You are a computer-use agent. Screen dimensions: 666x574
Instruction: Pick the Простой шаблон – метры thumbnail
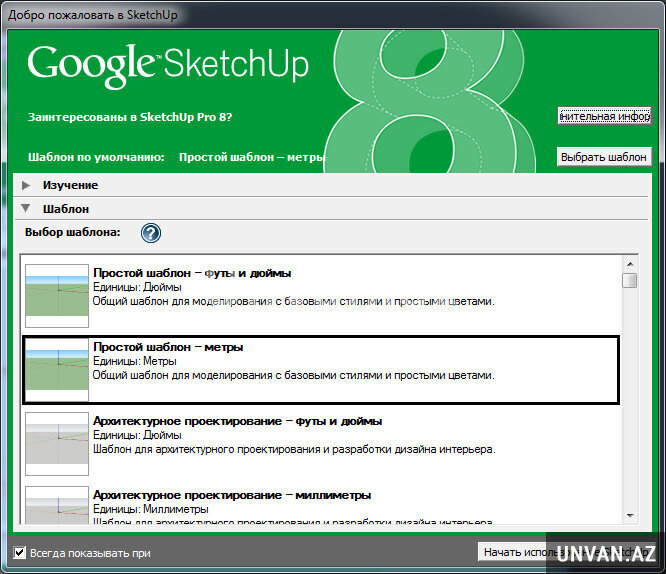[x=56, y=367]
